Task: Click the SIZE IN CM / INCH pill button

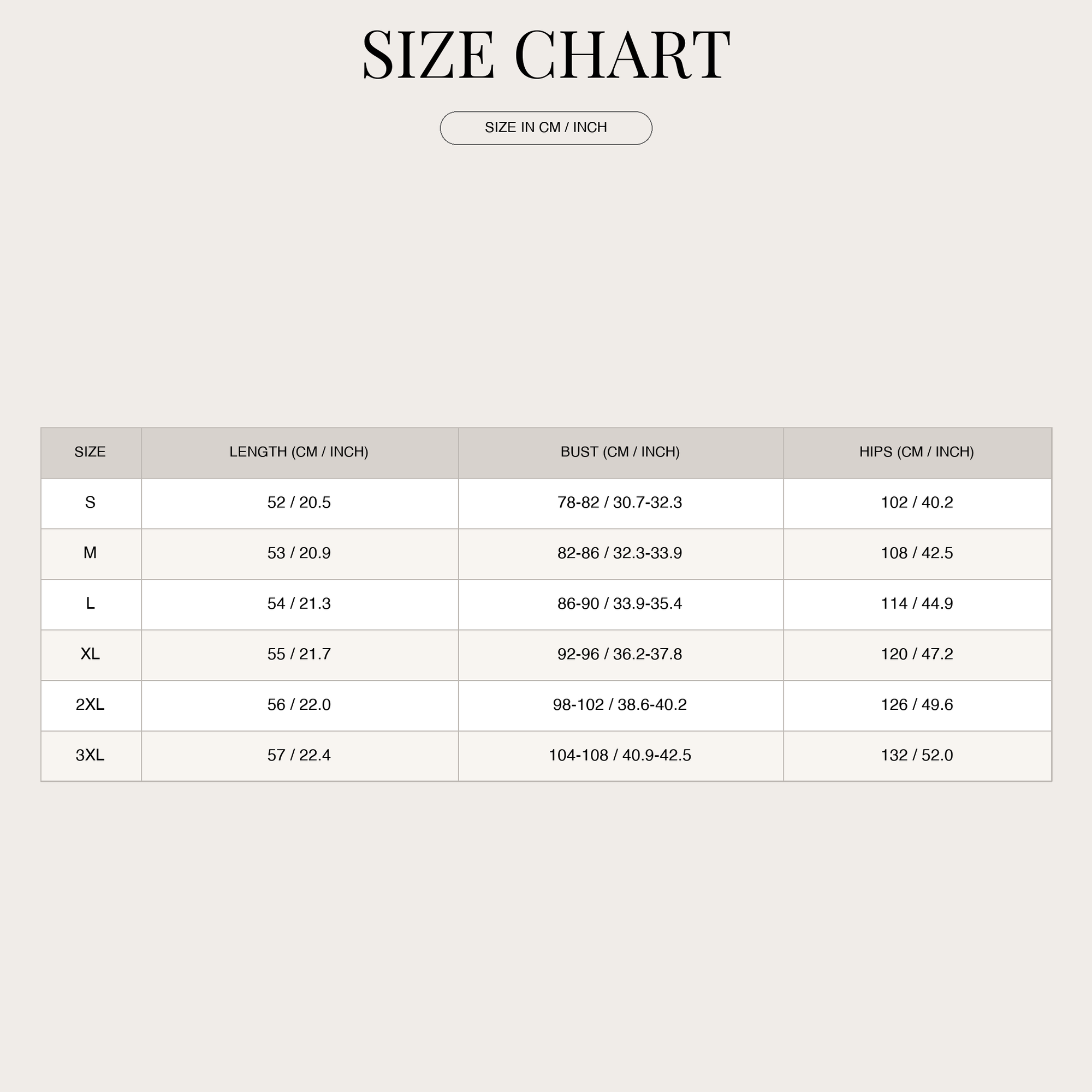Action: click(546, 128)
